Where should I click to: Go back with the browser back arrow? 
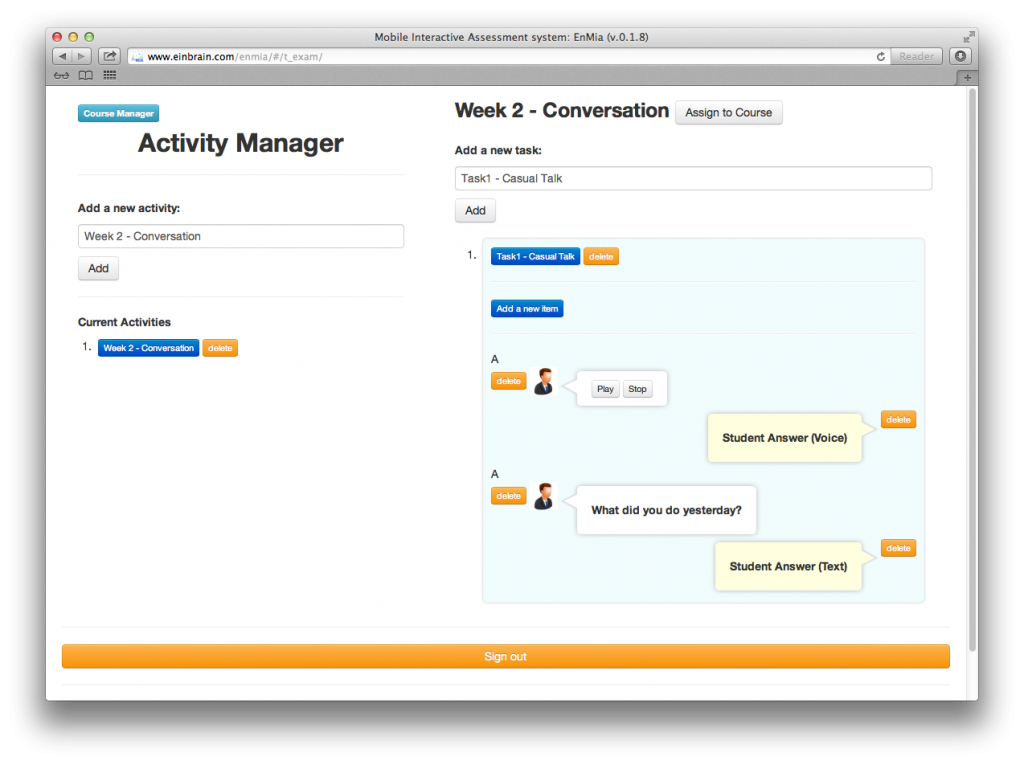tap(62, 57)
